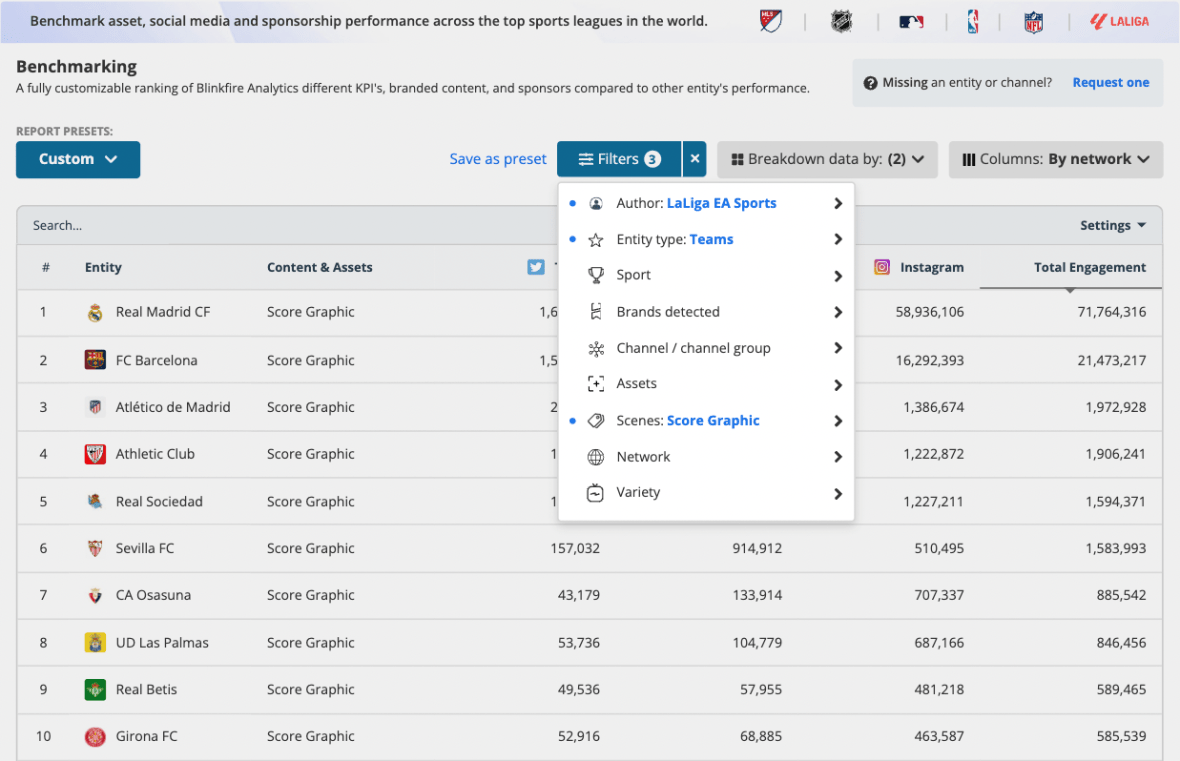
Task: Open the Network filter
Action: (644, 456)
